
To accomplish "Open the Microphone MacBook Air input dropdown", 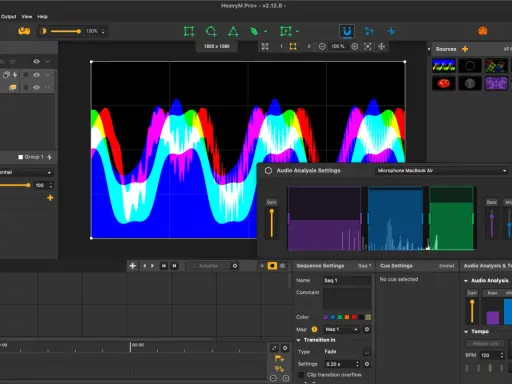I will click(x=442, y=171).
